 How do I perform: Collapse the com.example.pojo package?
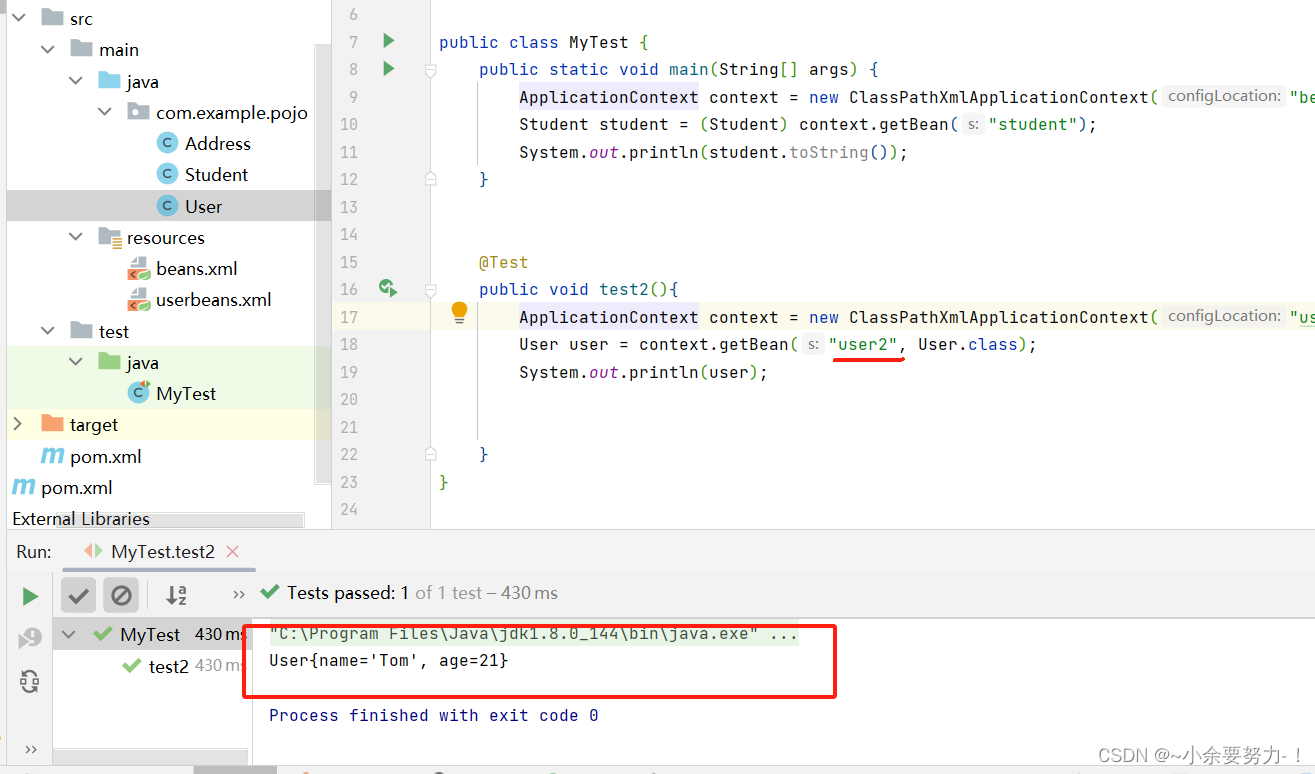pyautogui.click(x=105, y=112)
